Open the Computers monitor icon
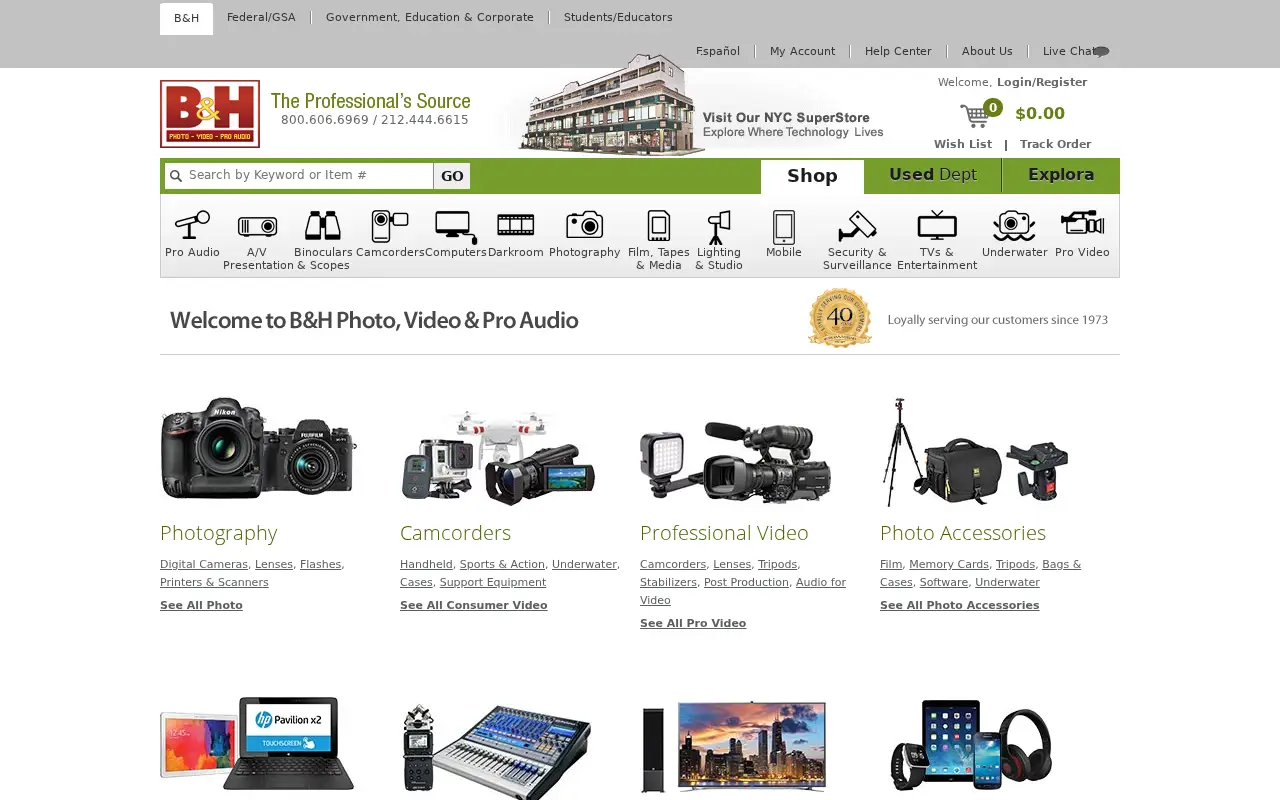This screenshot has width=1280, height=800. (456, 227)
